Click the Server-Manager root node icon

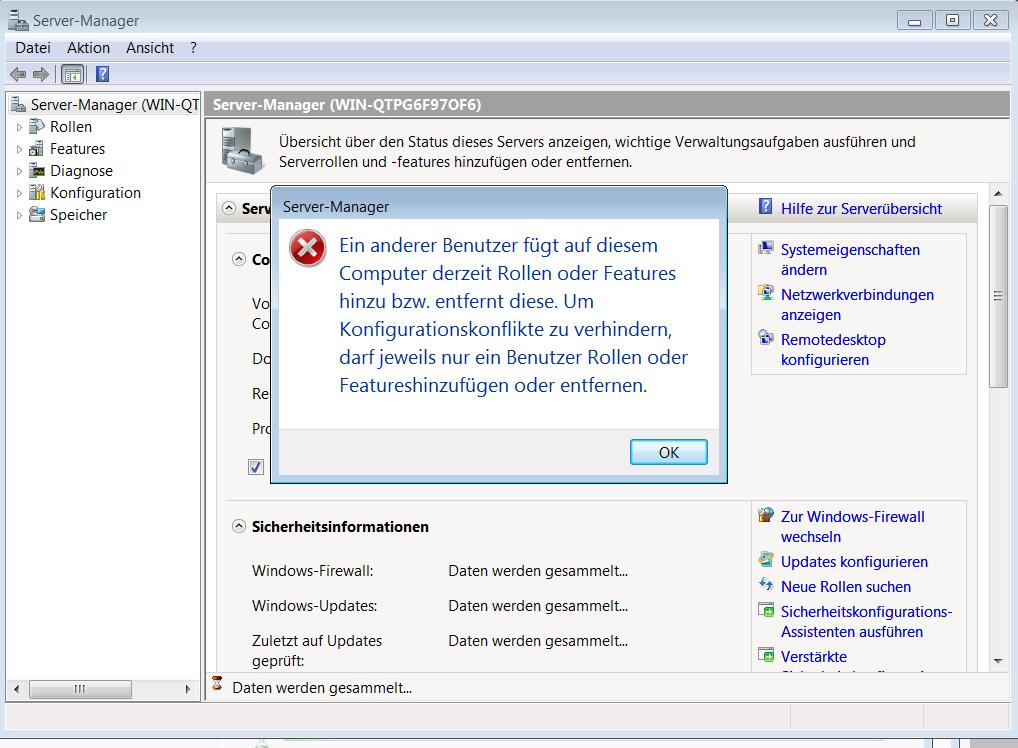18,104
